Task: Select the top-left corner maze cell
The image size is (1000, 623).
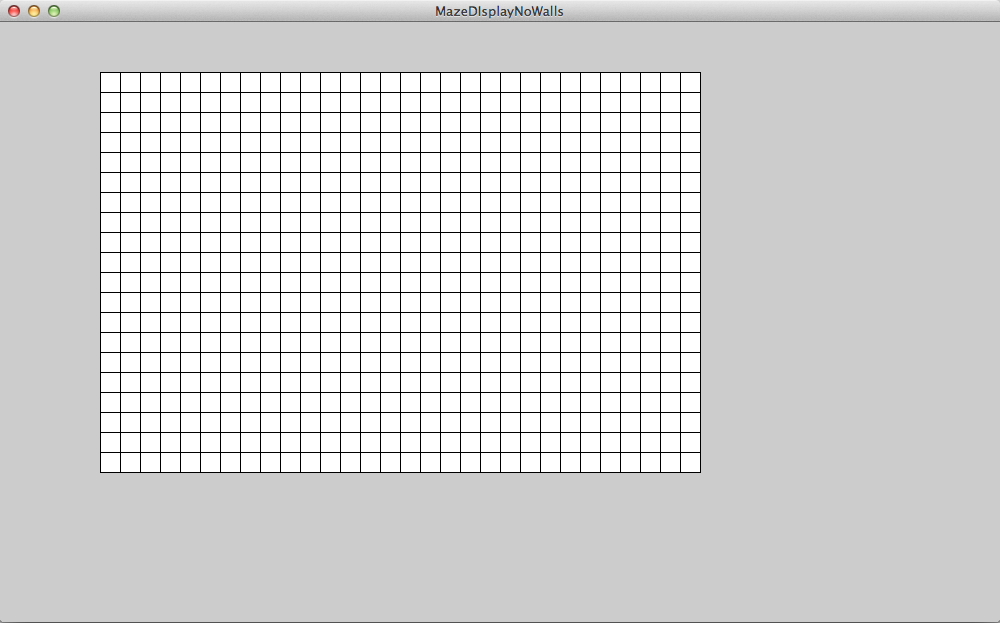Action: pos(110,82)
